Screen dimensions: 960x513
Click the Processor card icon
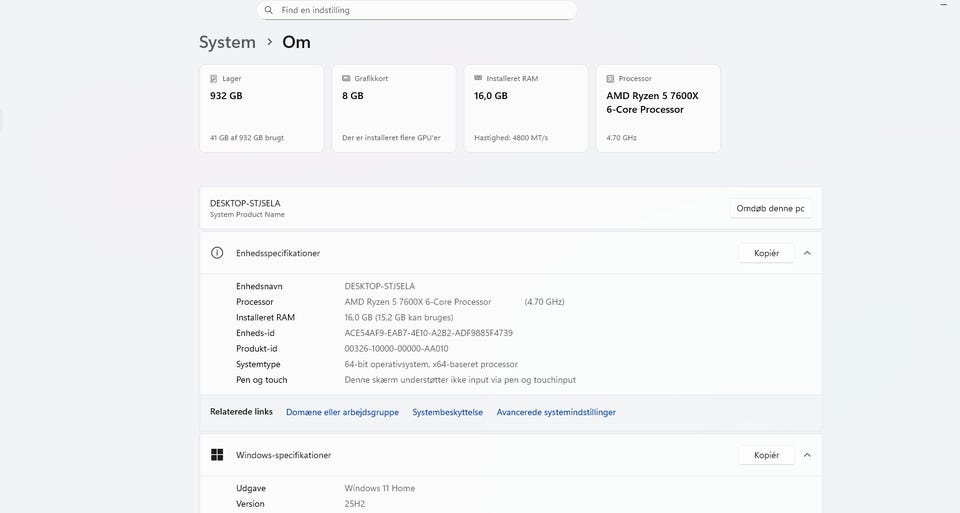[610, 78]
